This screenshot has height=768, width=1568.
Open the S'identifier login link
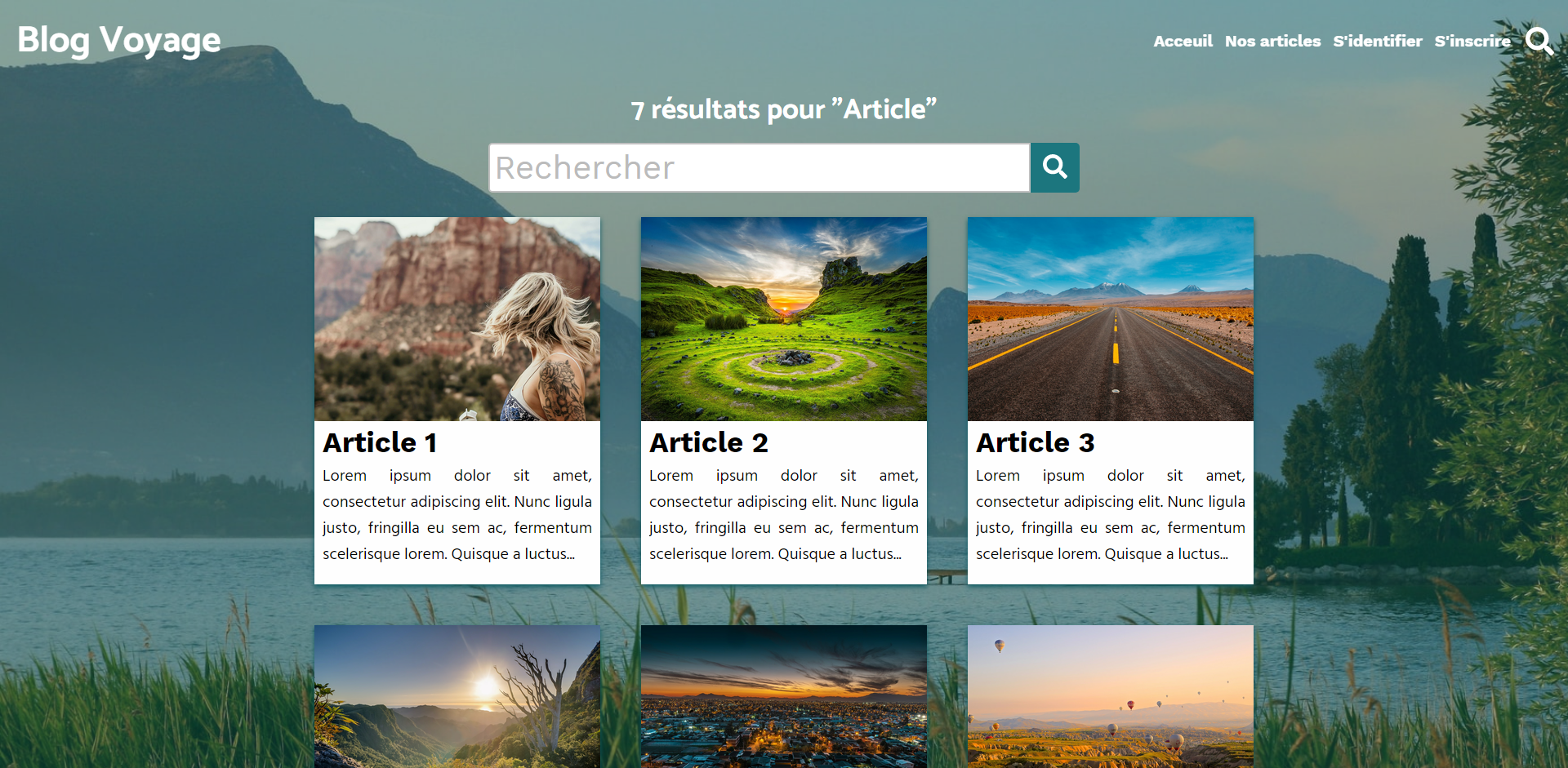coord(1378,41)
